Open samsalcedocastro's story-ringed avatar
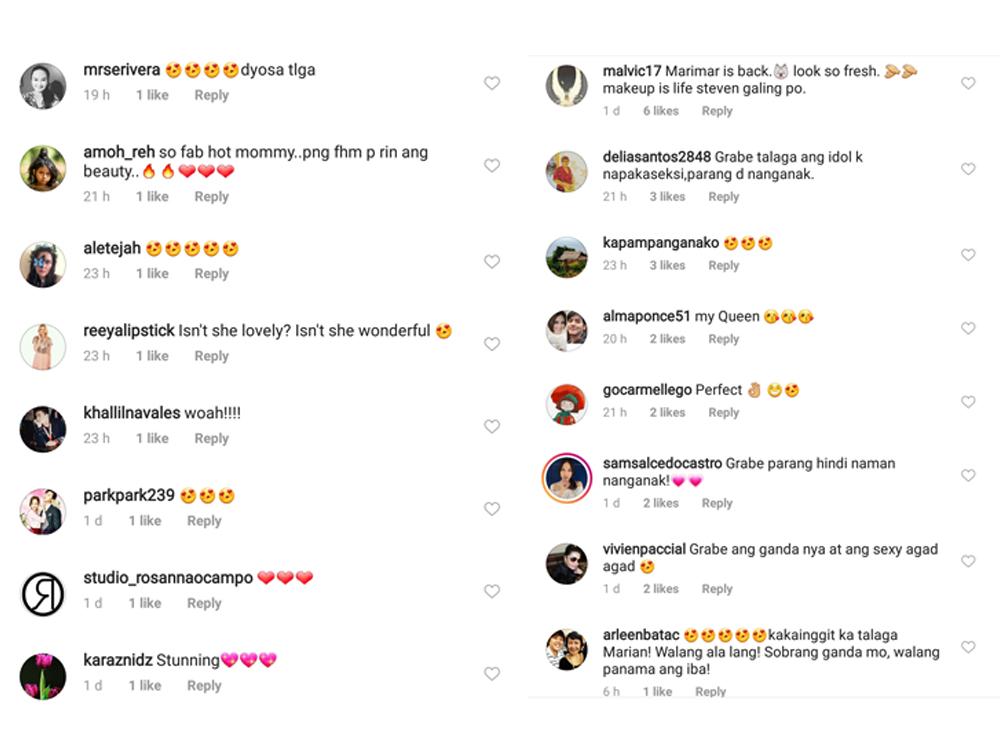 tap(567, 477)
